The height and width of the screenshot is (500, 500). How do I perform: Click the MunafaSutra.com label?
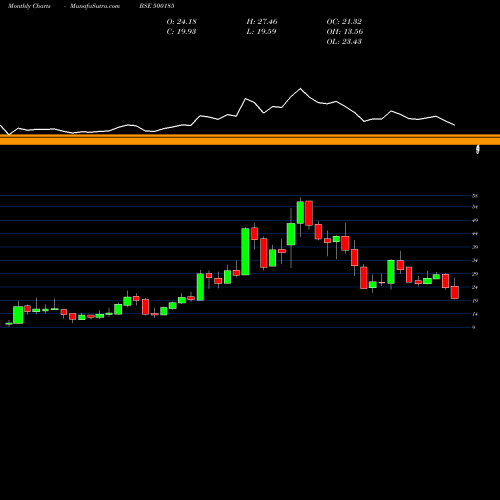(95, 6)
